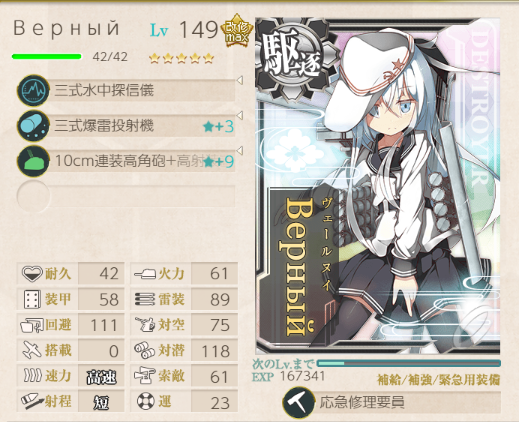Click the depth charge icon for 三式爆雷投射機
This screenshot has height=422, width=519.
(x=33, y=126)
